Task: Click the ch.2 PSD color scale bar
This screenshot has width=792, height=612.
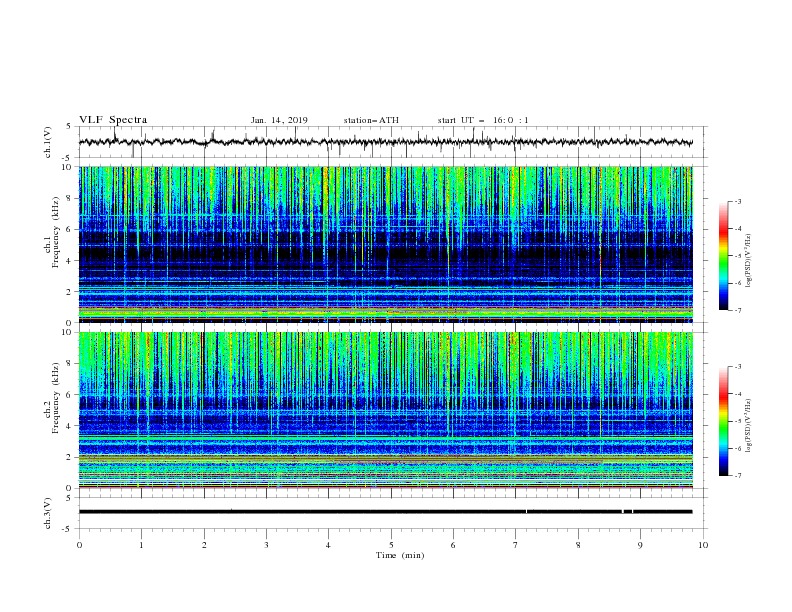Action: 723,421
